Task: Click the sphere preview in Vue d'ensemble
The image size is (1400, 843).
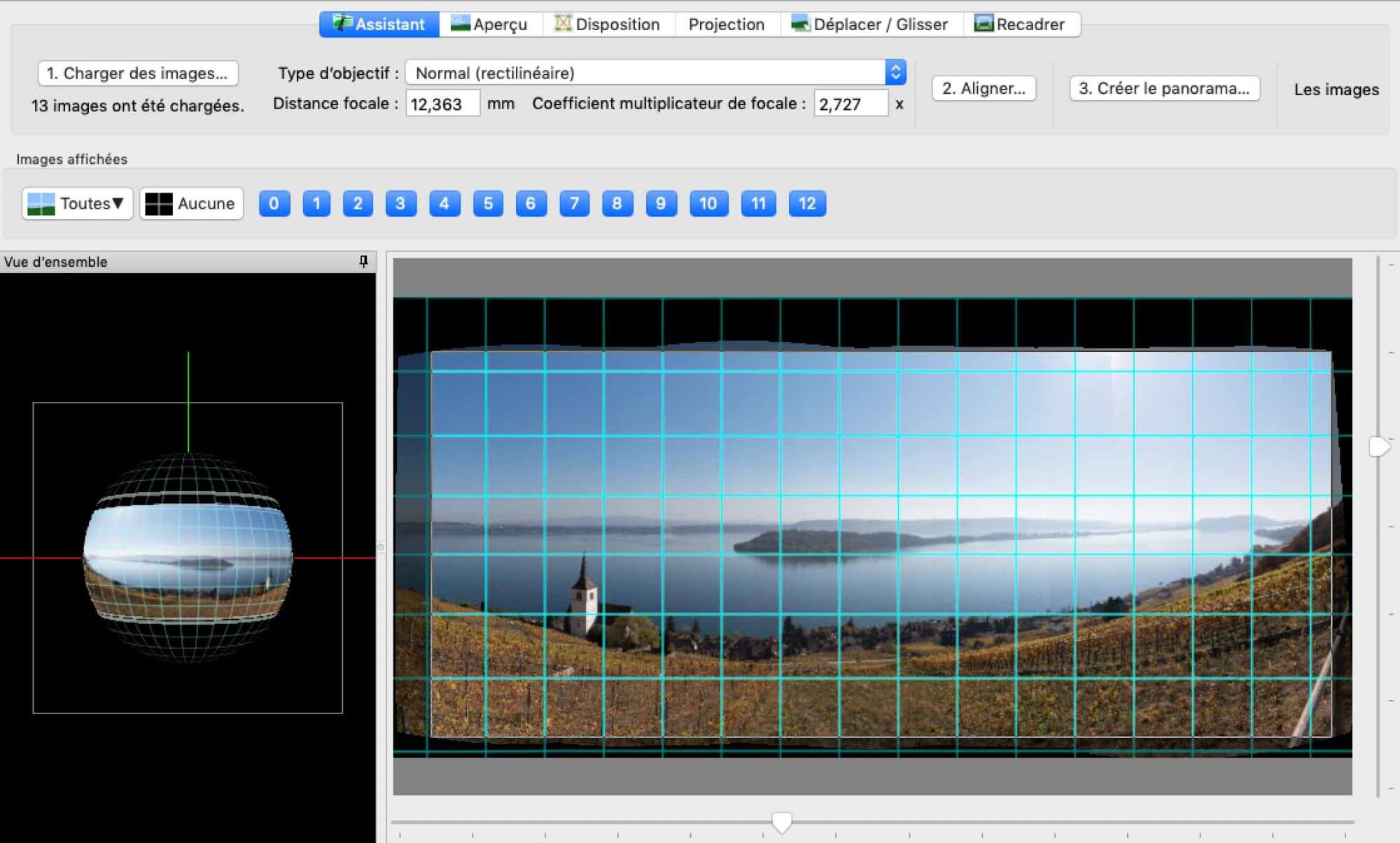Action: (188, 557)
